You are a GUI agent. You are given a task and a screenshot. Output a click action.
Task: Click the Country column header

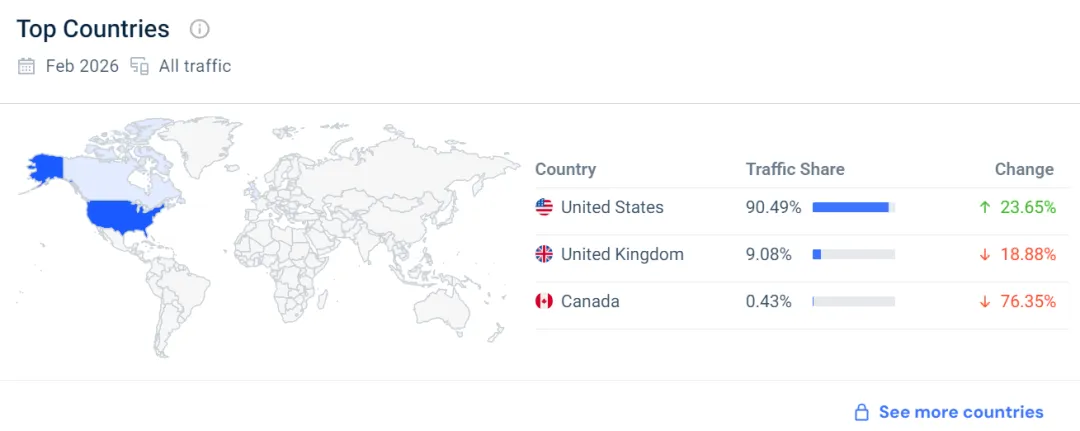click(565, 169)
